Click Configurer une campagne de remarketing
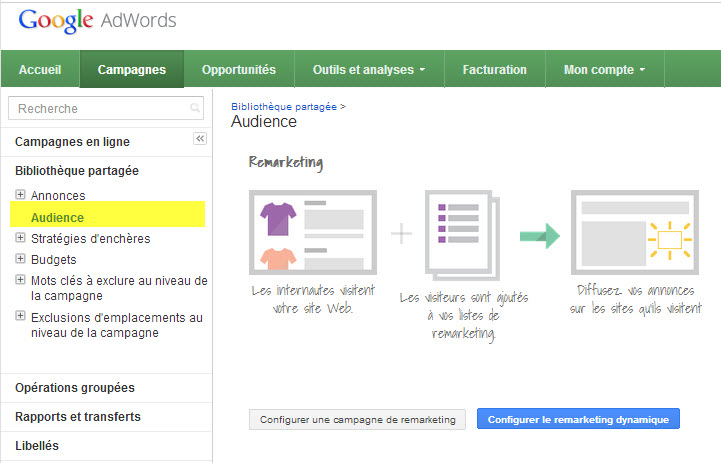Image resolution: width=721 pixels, height=463 pixels. [357, 419]
